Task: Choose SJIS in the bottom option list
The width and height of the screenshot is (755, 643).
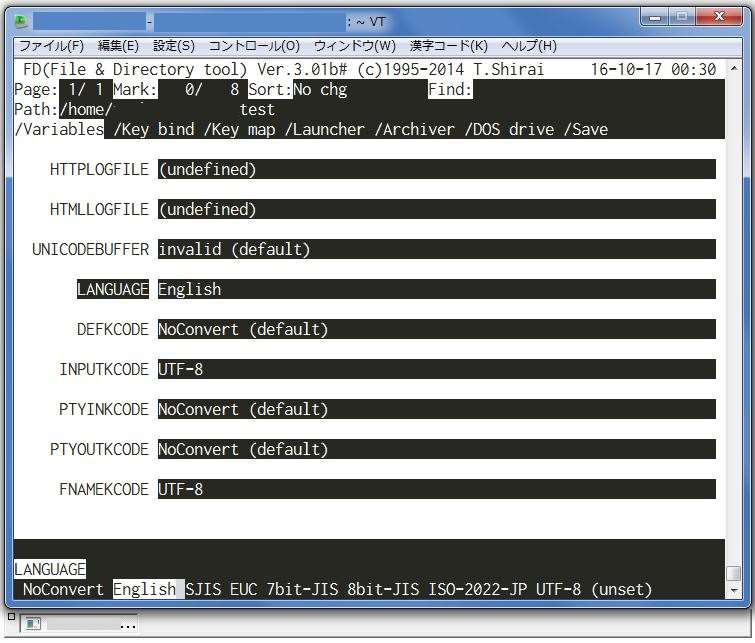Action: 203,590
